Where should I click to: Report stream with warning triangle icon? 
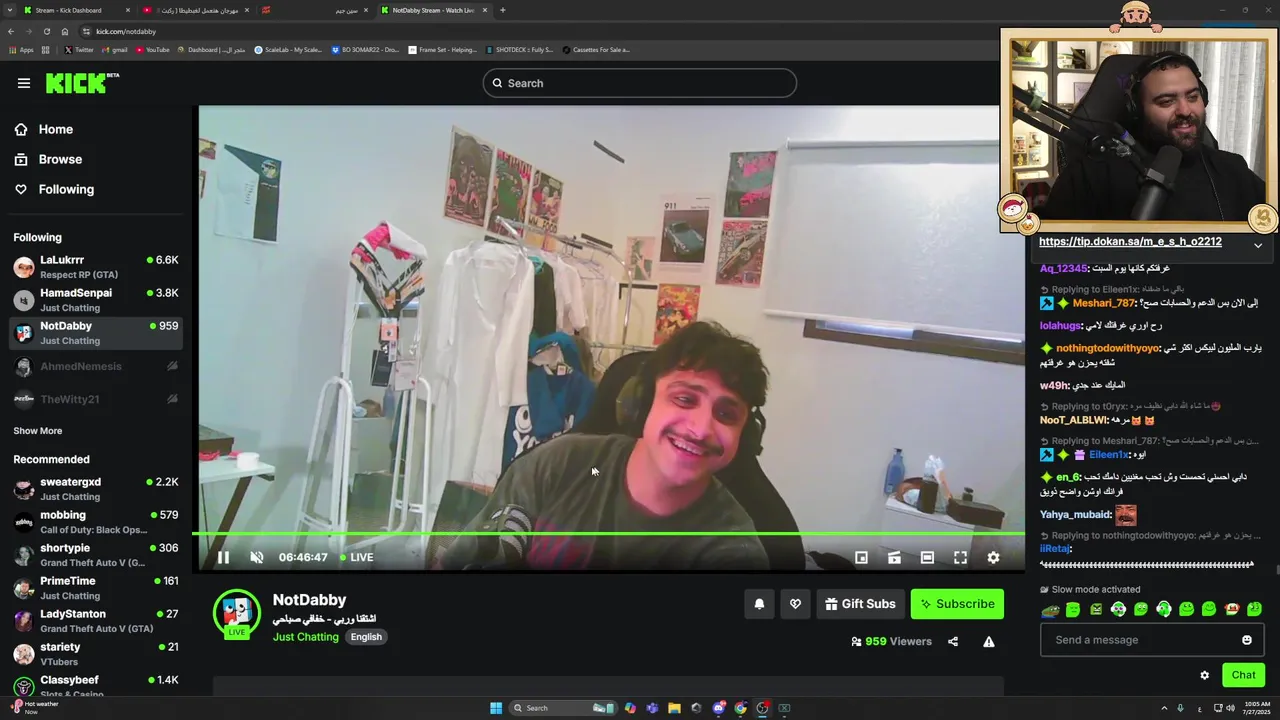[989, 641]
